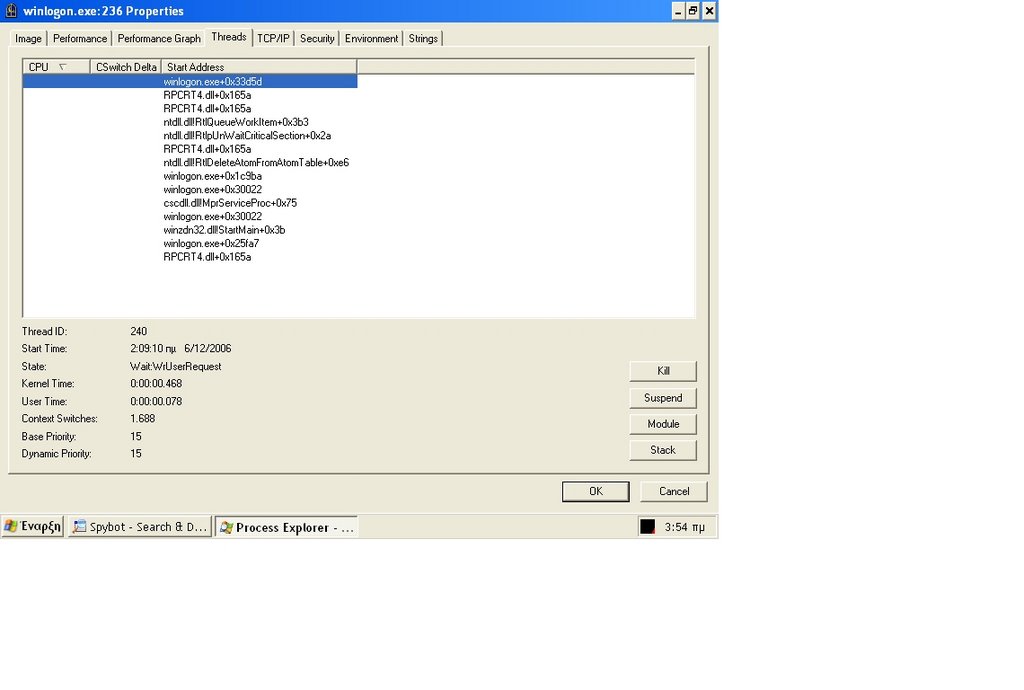Screen dimensions: 1024x690
Task: Click the winlogon properties title bar icon
Action: coord(11,10)
